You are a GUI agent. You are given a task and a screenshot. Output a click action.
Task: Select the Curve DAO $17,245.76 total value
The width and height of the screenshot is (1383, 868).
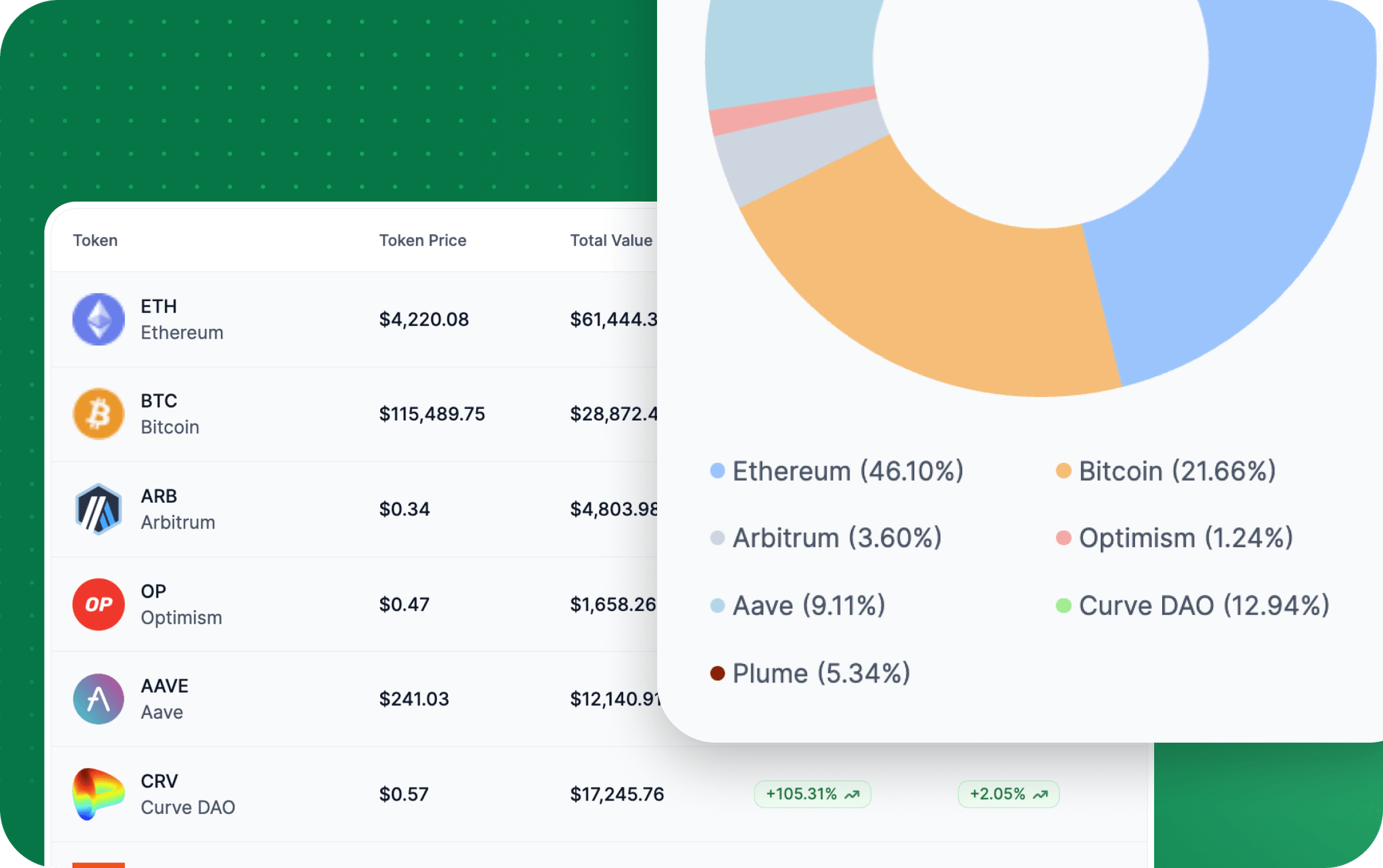tap(617, 794)
